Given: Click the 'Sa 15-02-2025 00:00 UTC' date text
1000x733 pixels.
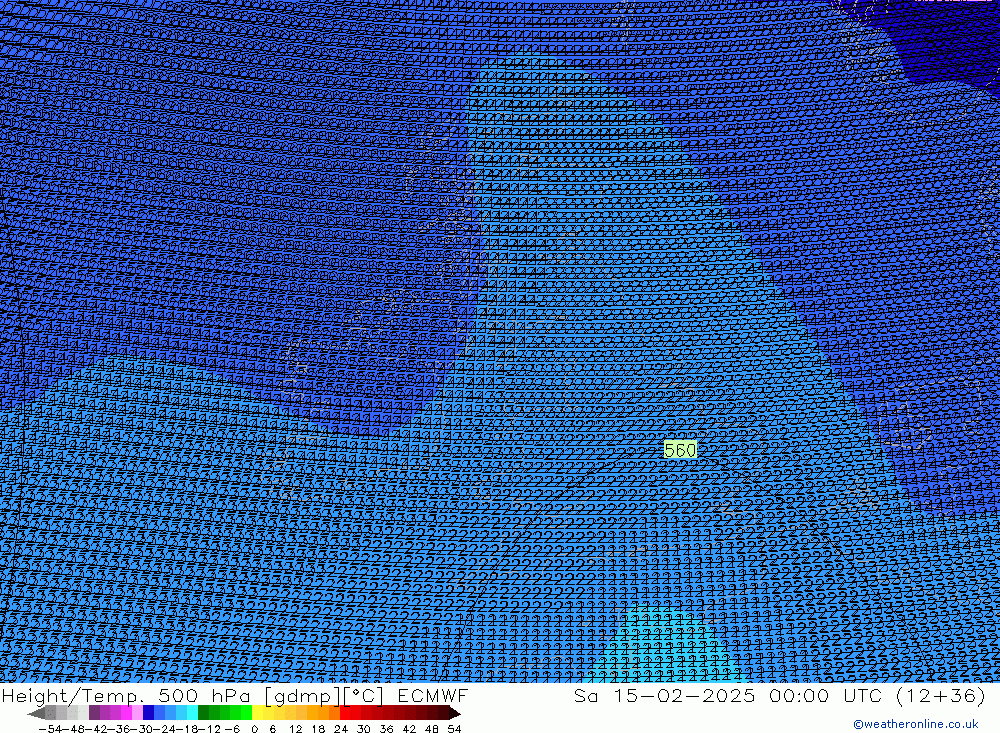Looking at the screenshot, I should click(x=728, y=695).
